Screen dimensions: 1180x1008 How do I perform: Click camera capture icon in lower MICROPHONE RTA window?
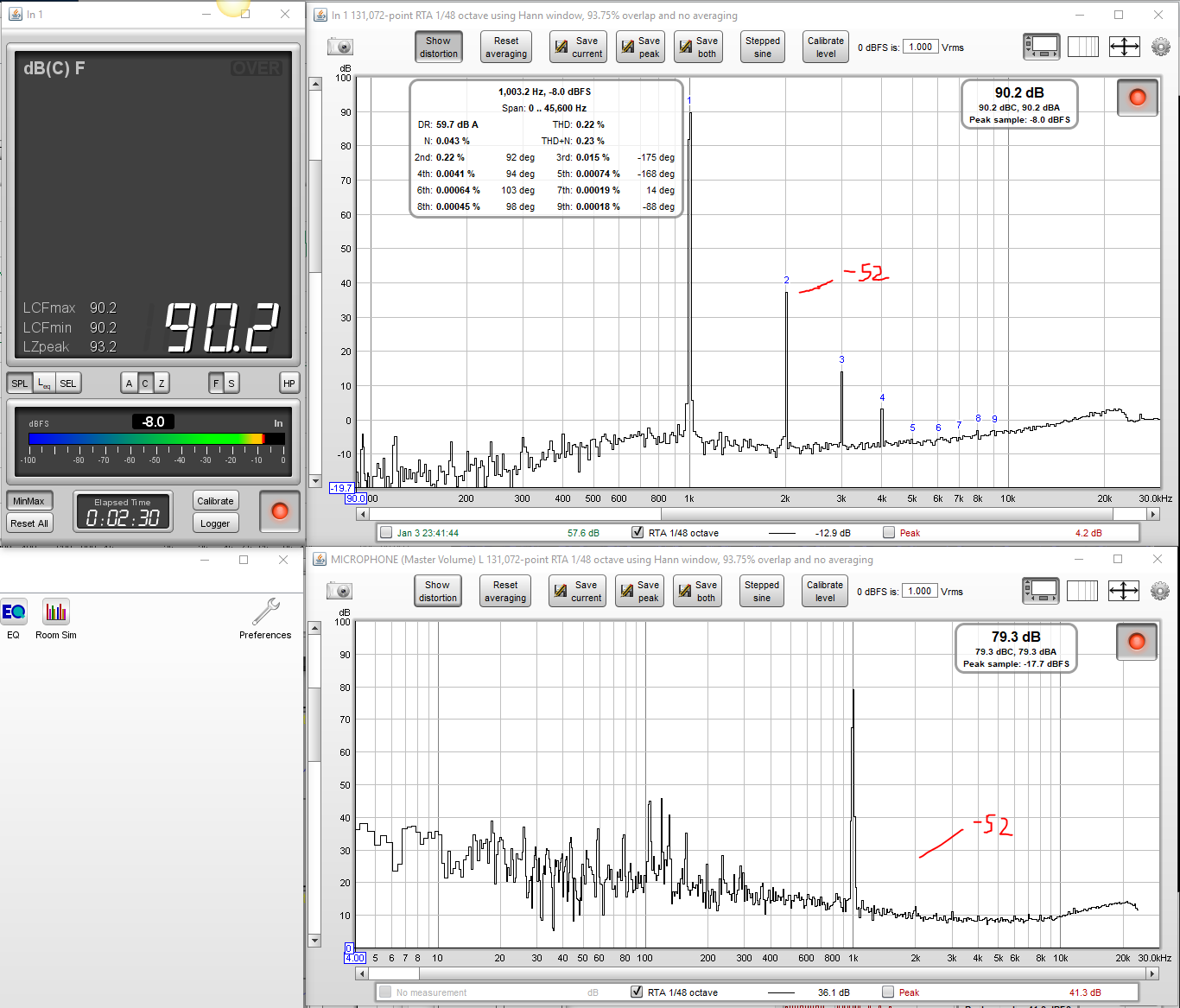[339, 591]
